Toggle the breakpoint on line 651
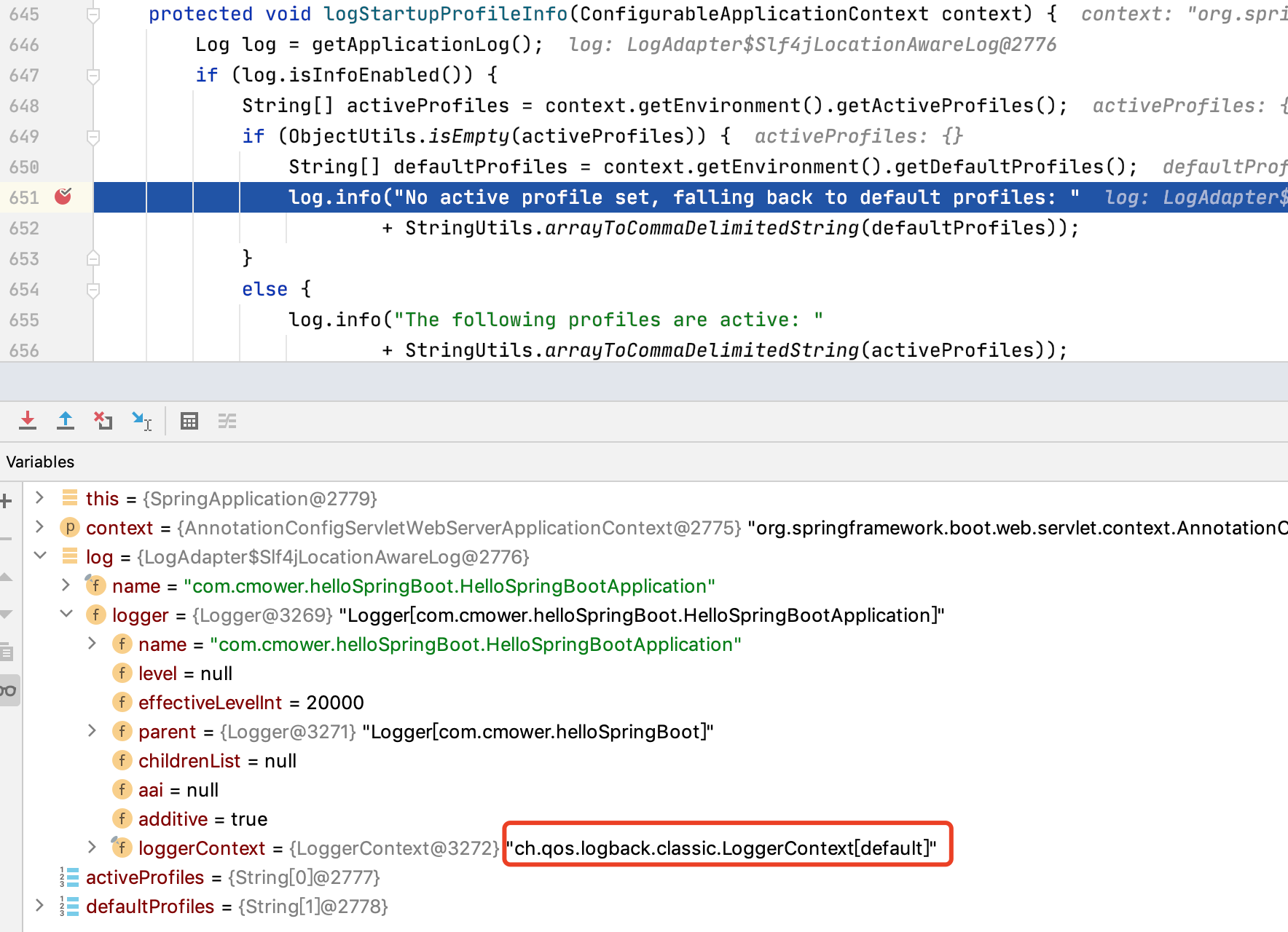 63,197
